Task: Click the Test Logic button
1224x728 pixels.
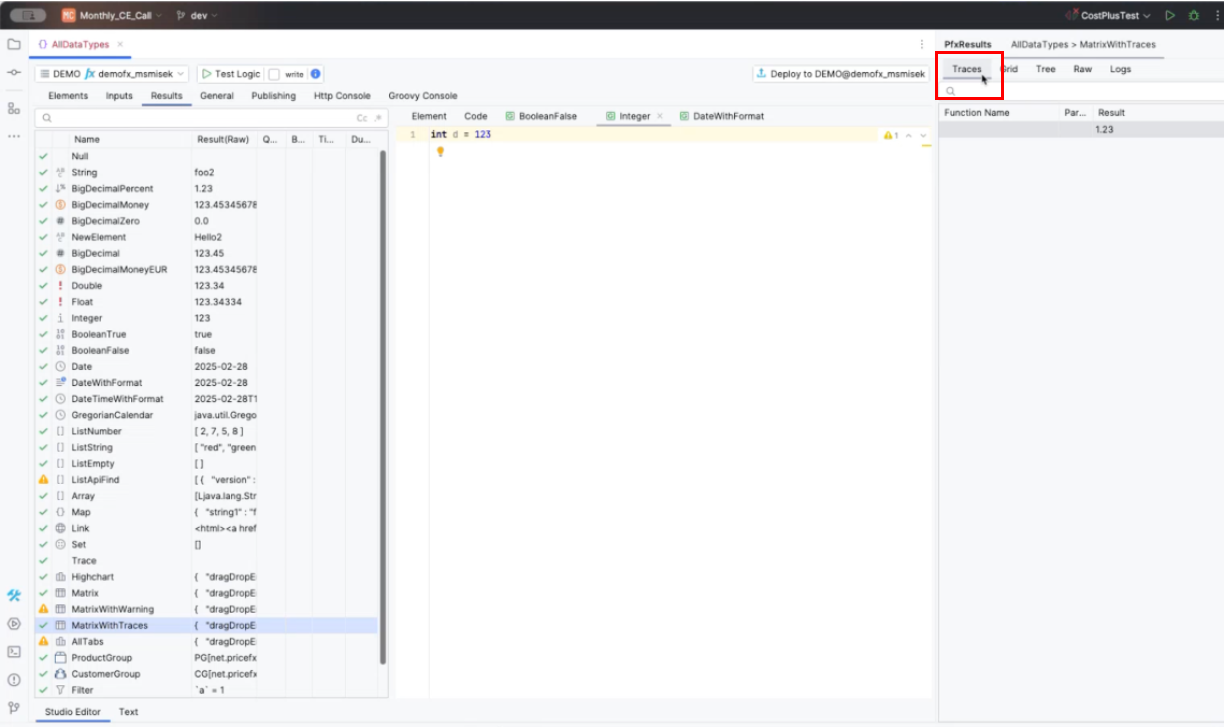Action: pyautogui.click(x=229, y=74)
